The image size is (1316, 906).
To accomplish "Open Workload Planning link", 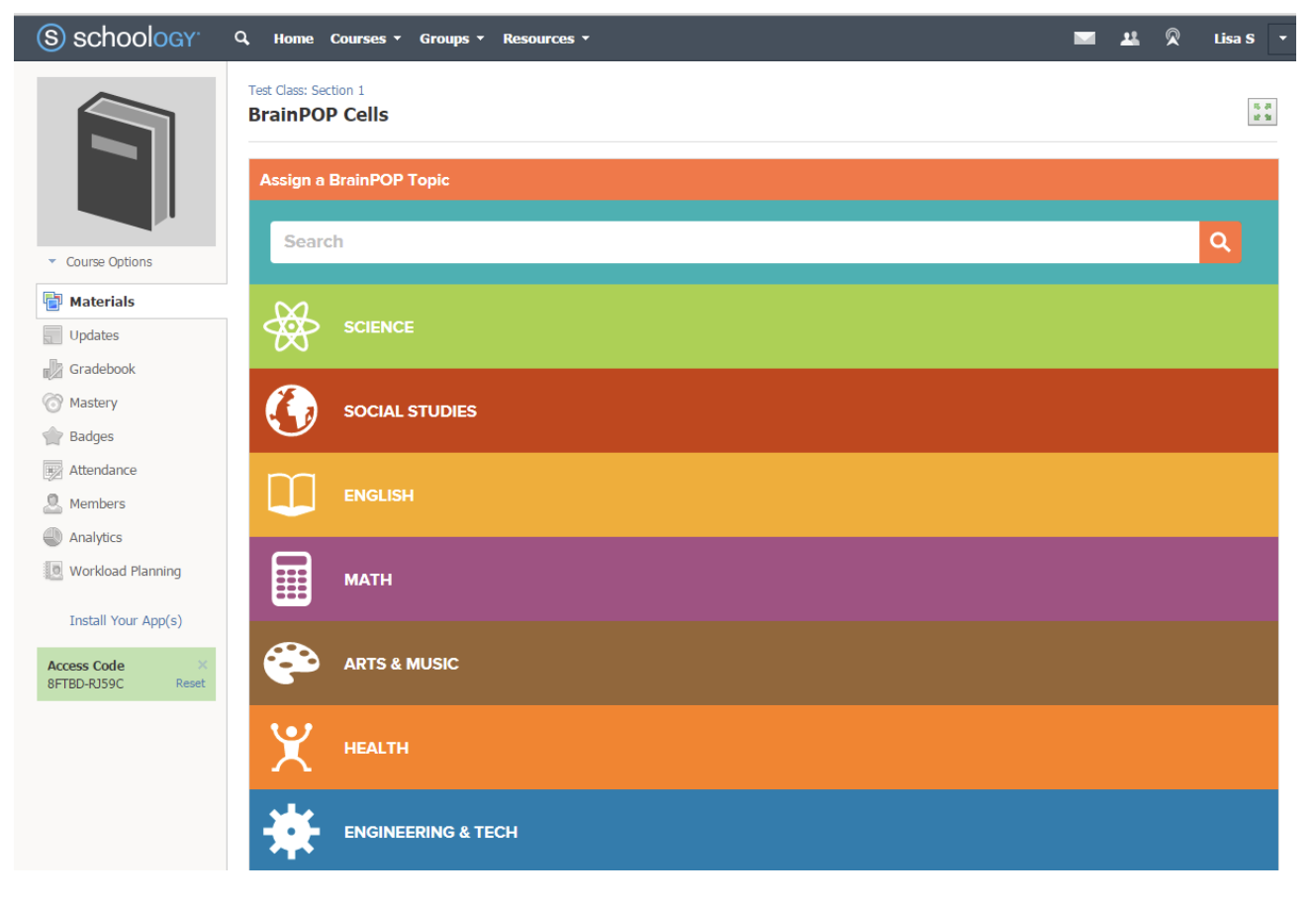I will (125, 571).
